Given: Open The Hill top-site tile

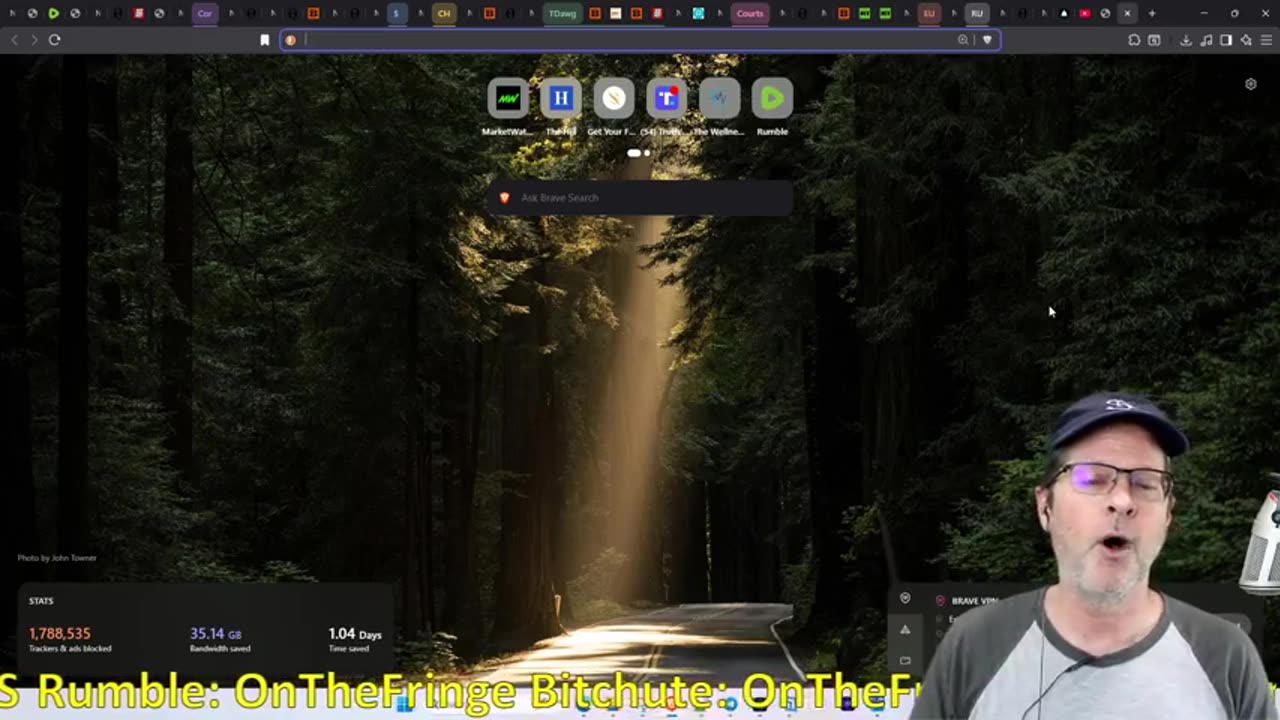Looking at the screenshot, I should tap(561, 107).
